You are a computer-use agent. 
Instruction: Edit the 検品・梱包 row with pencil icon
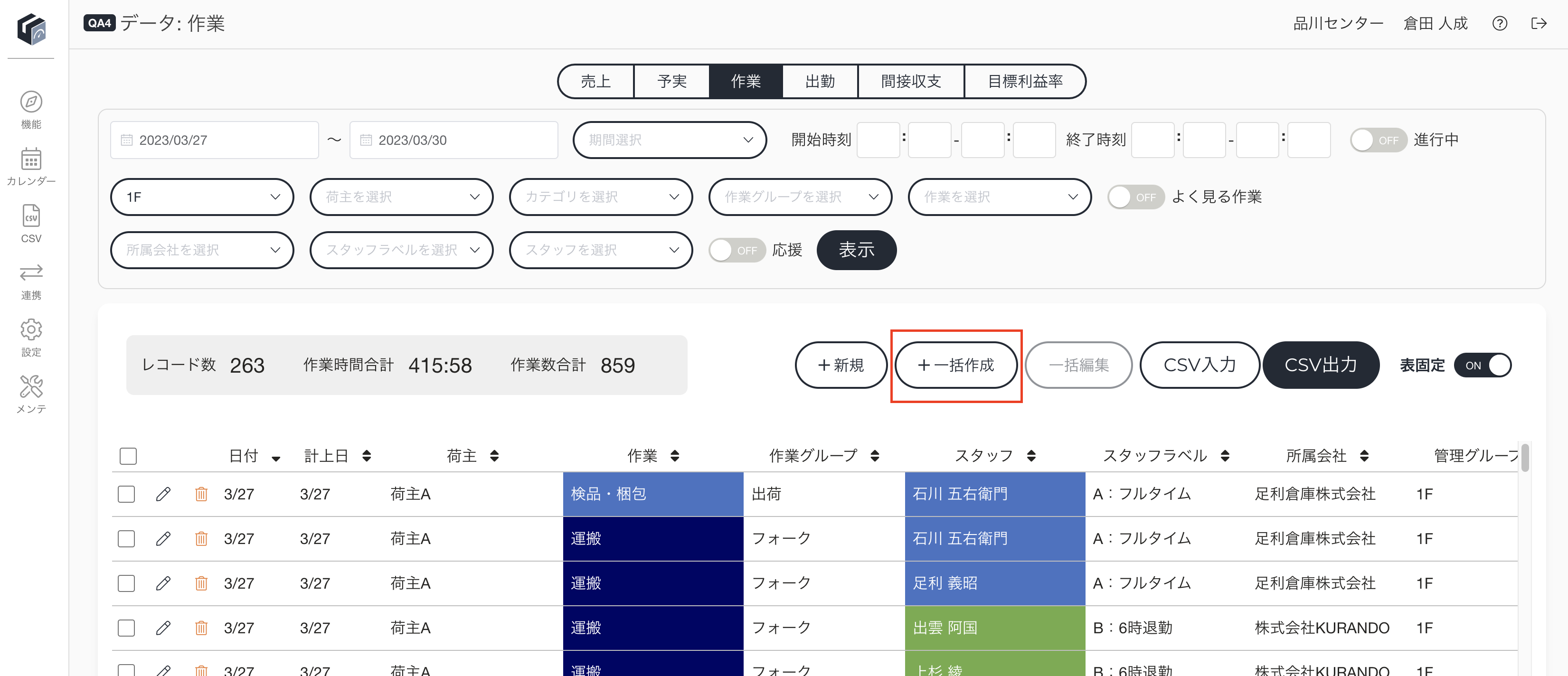click(163, 494)
